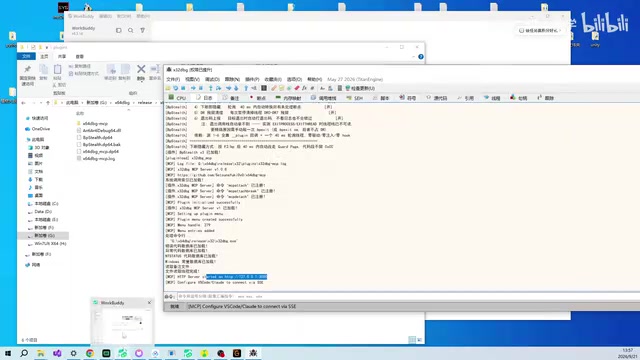The height and width of the screenshot is (360, 640).
Task: Click the # comments icon in x32dbg toolbar
Action: click(x=312, y=88)
